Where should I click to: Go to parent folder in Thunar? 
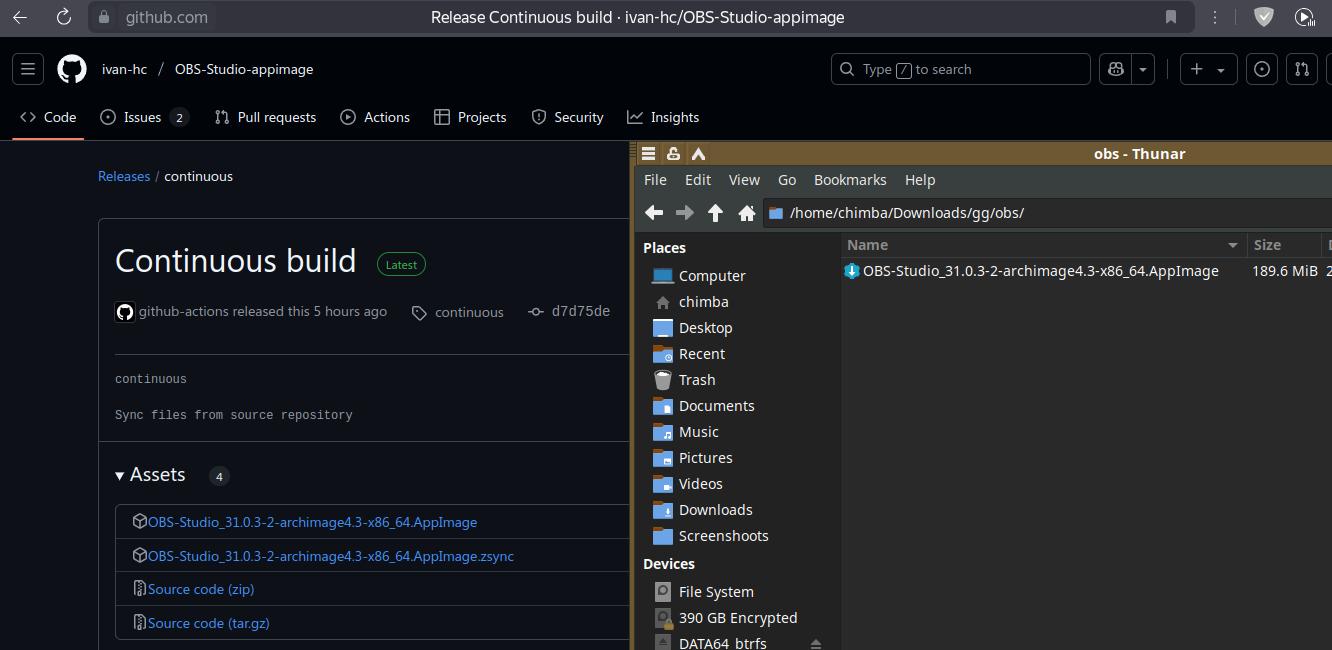715,212
